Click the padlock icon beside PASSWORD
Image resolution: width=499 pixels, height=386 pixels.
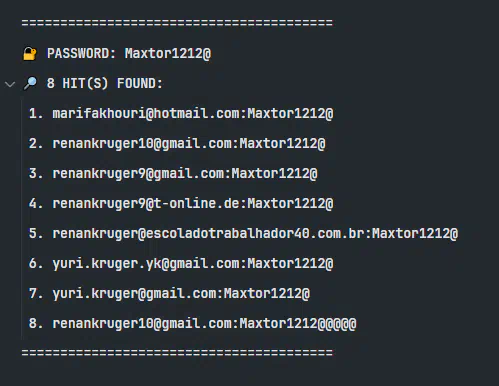click(x=30, y=54)
